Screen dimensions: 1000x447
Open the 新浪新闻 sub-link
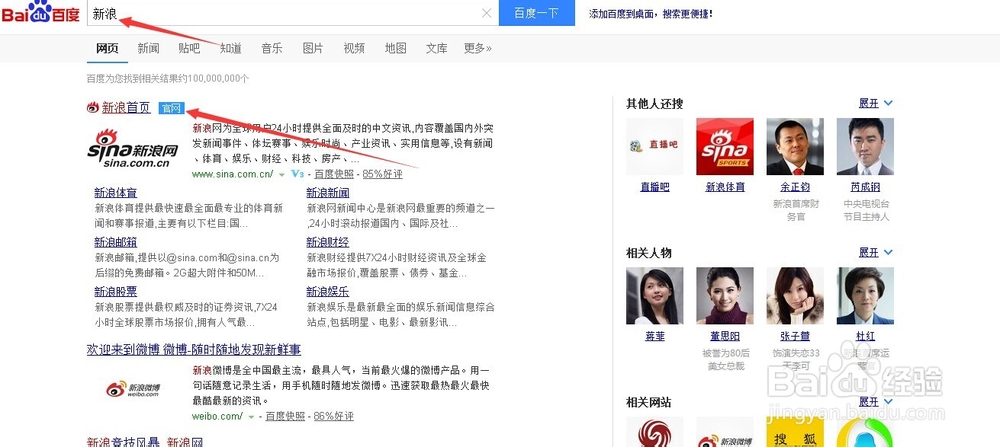tap(328, 193)
